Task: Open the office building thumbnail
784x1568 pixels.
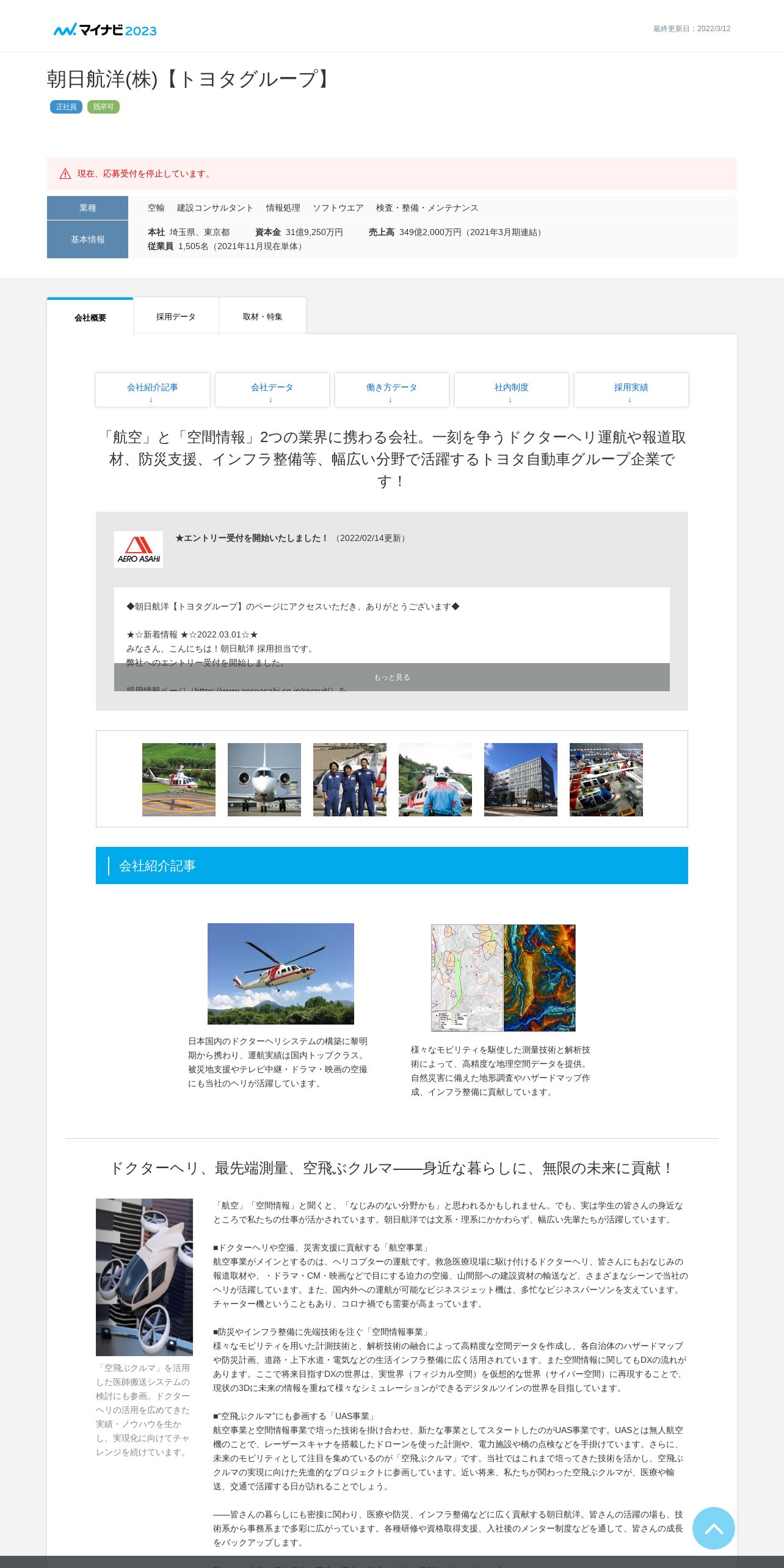Action: click(521, 779)
